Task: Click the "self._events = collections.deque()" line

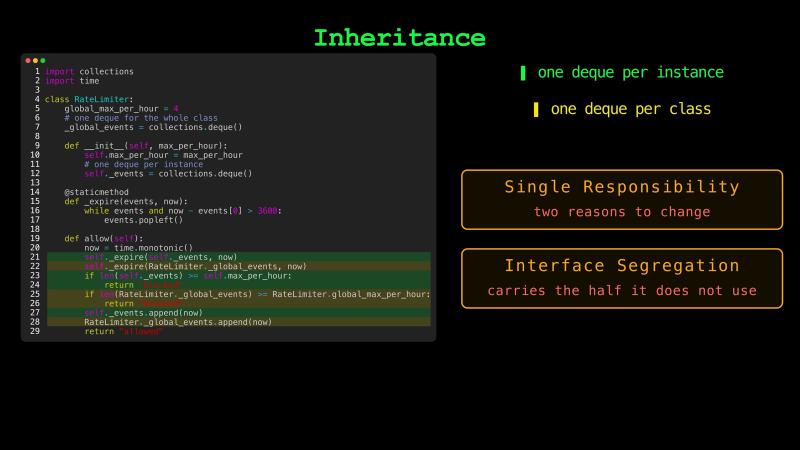Action: tap(168, 173)
